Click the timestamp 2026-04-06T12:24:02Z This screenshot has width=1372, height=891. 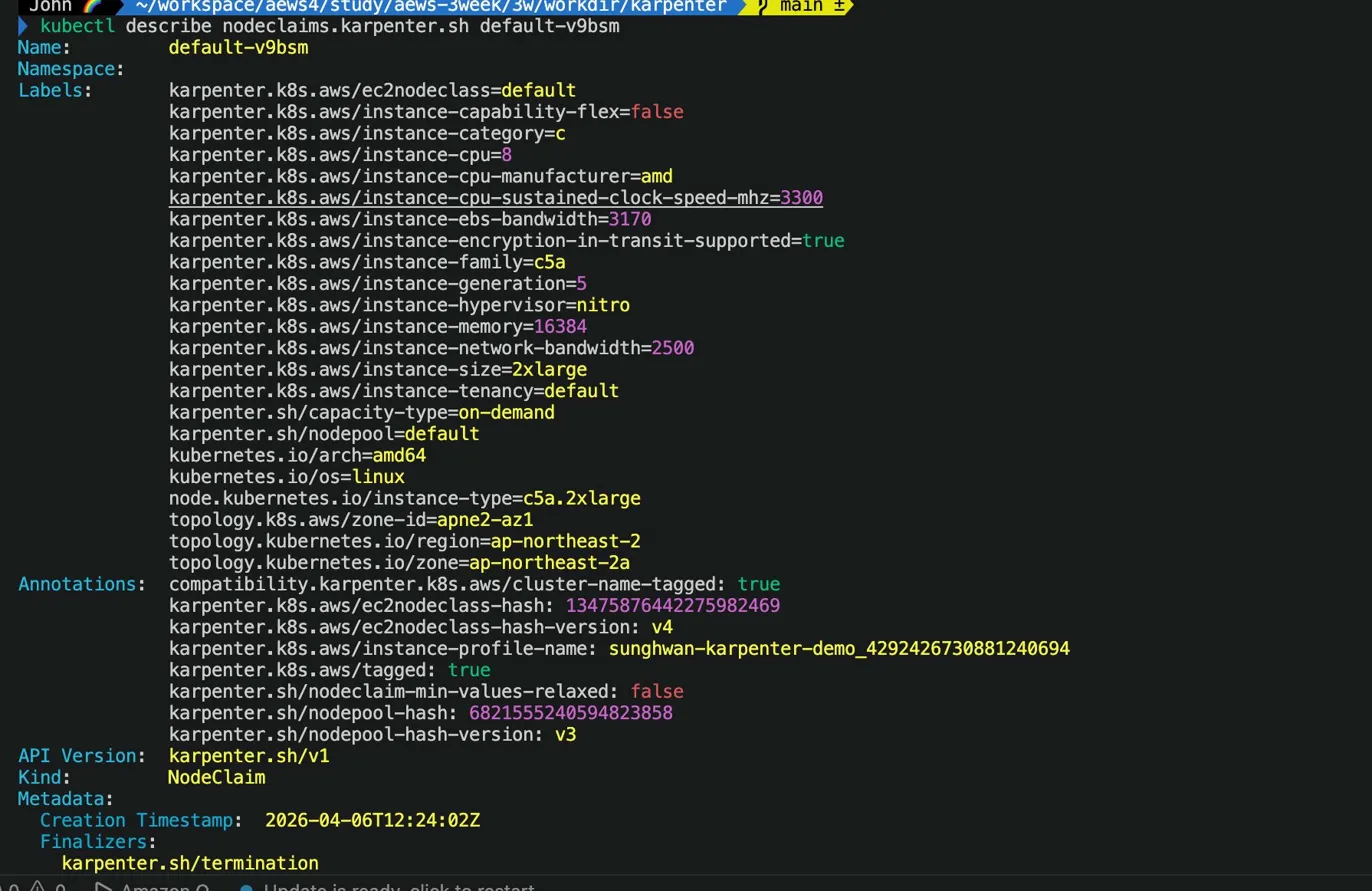click(x=373, y=820)
